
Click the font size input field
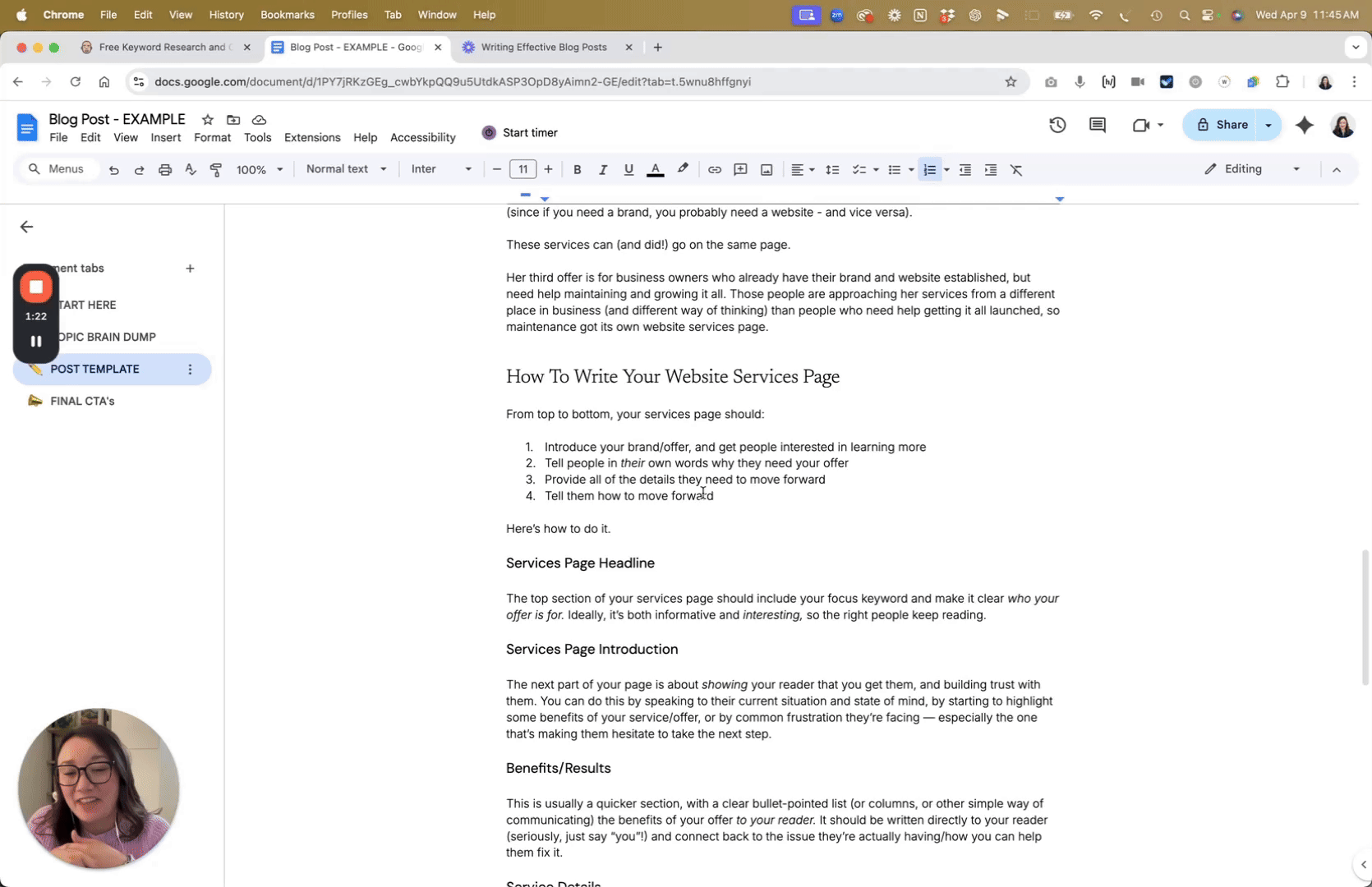click(523, 170)
